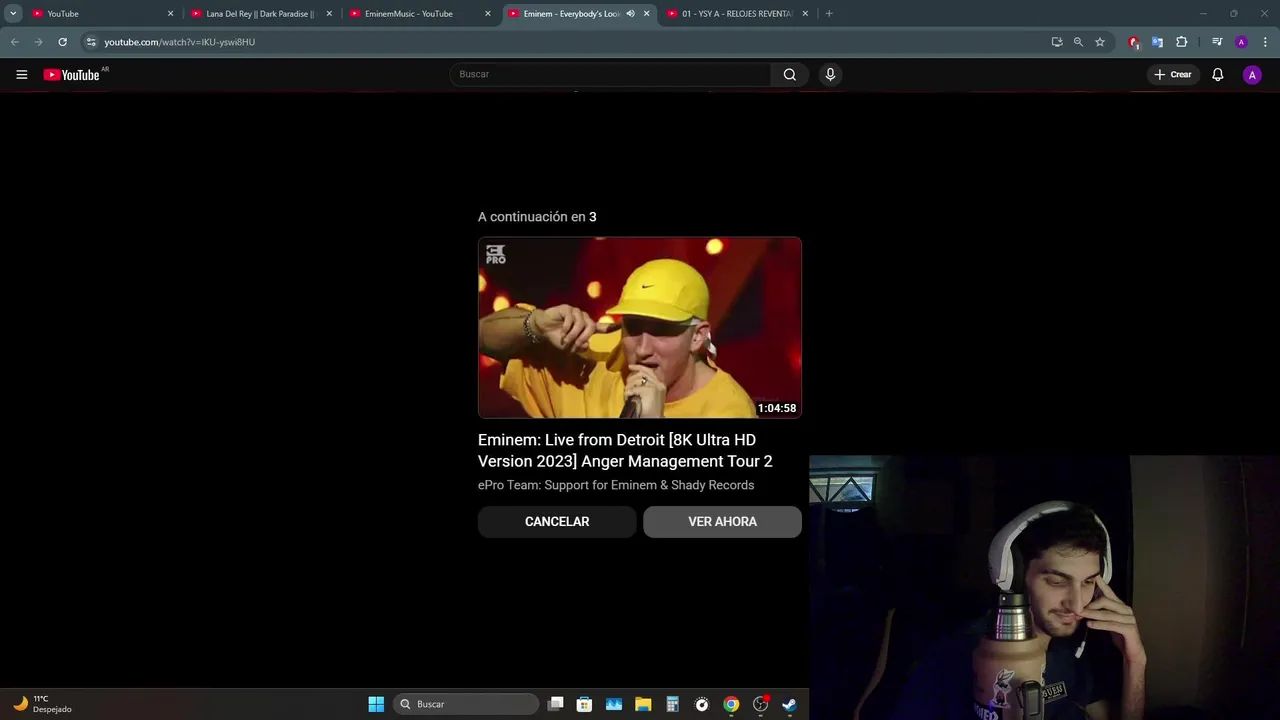Open the Windows Start menu
The height and width of the screenshot is (720, 1280).
pos(376,704)
